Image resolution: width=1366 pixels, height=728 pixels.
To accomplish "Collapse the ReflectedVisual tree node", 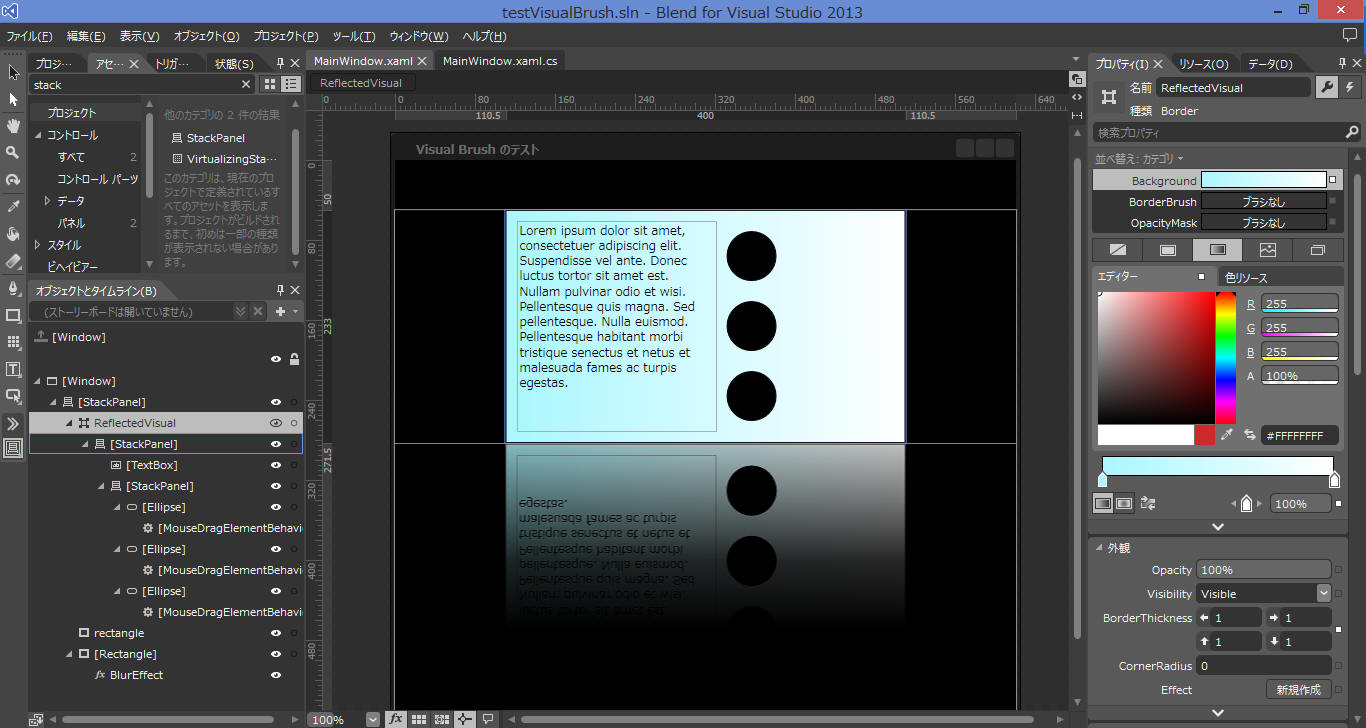I will (69, 423).
